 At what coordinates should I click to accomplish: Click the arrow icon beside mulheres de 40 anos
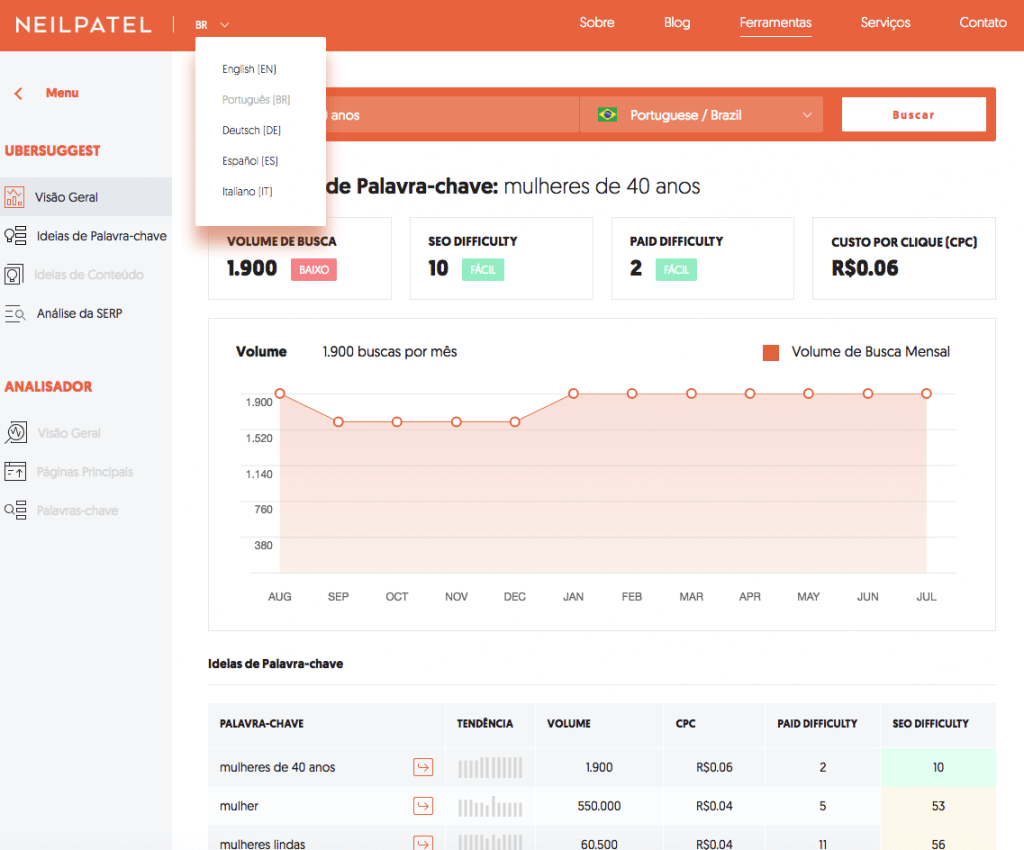pos(423,767)
